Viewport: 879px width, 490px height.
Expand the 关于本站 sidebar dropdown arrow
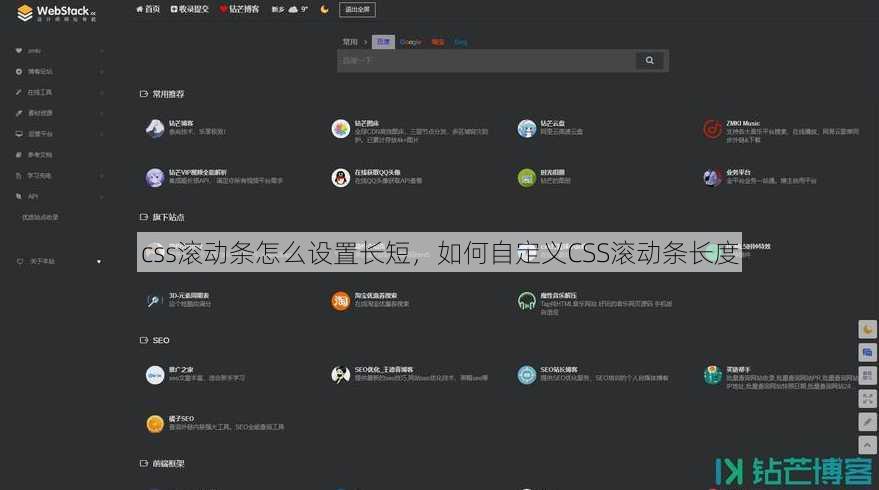click(99, 261)
